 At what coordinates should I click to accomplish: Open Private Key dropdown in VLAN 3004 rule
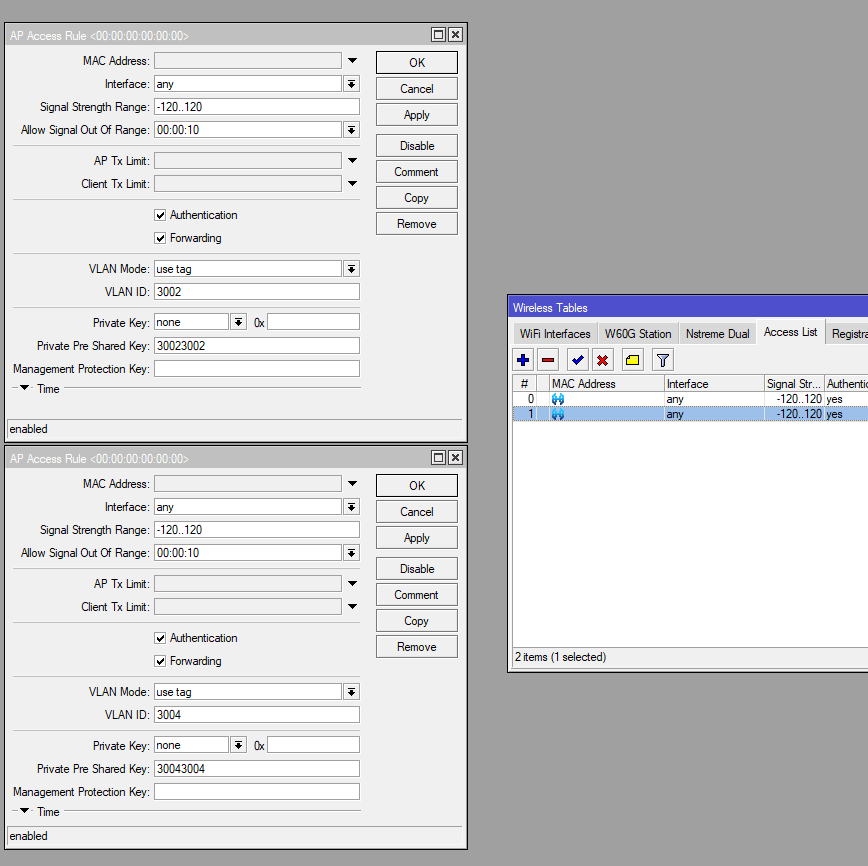coord(239,745)
